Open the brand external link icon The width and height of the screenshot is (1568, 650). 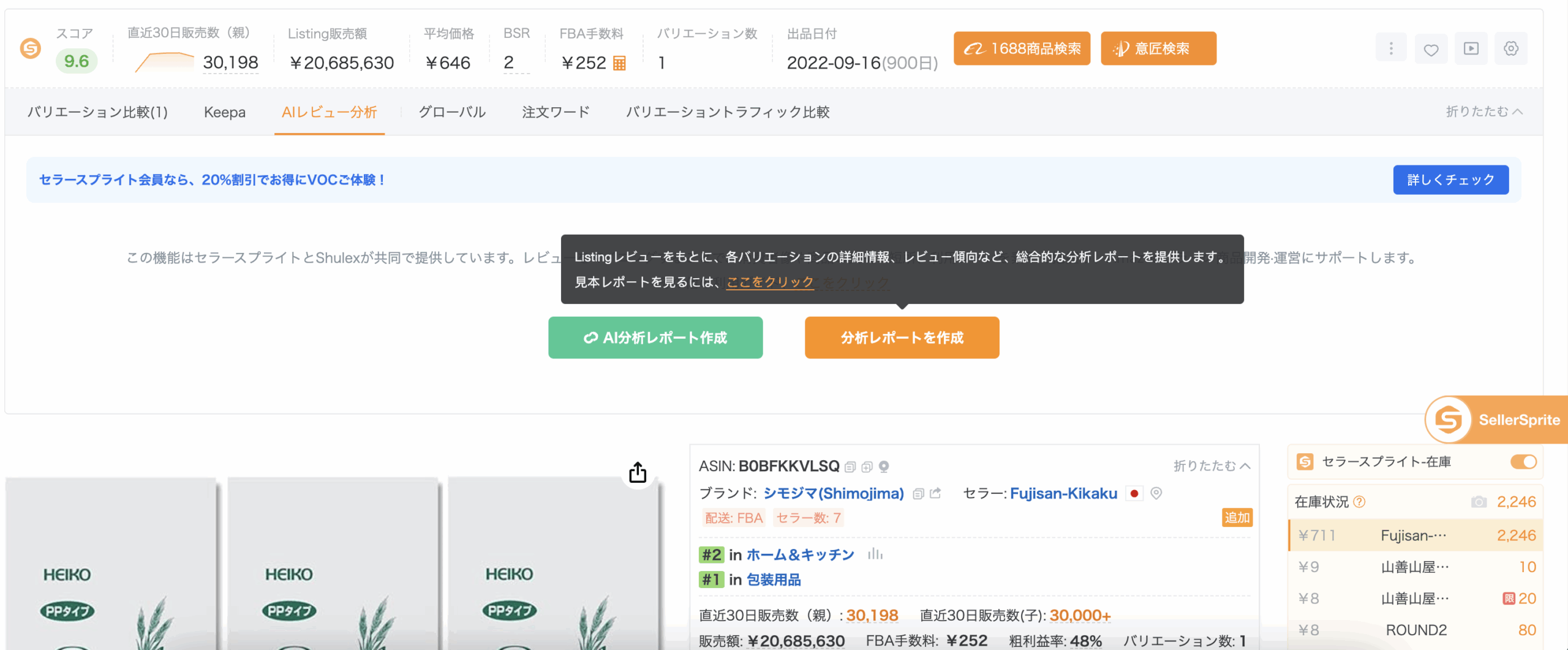pyautogui.click(x=935, y=493)
